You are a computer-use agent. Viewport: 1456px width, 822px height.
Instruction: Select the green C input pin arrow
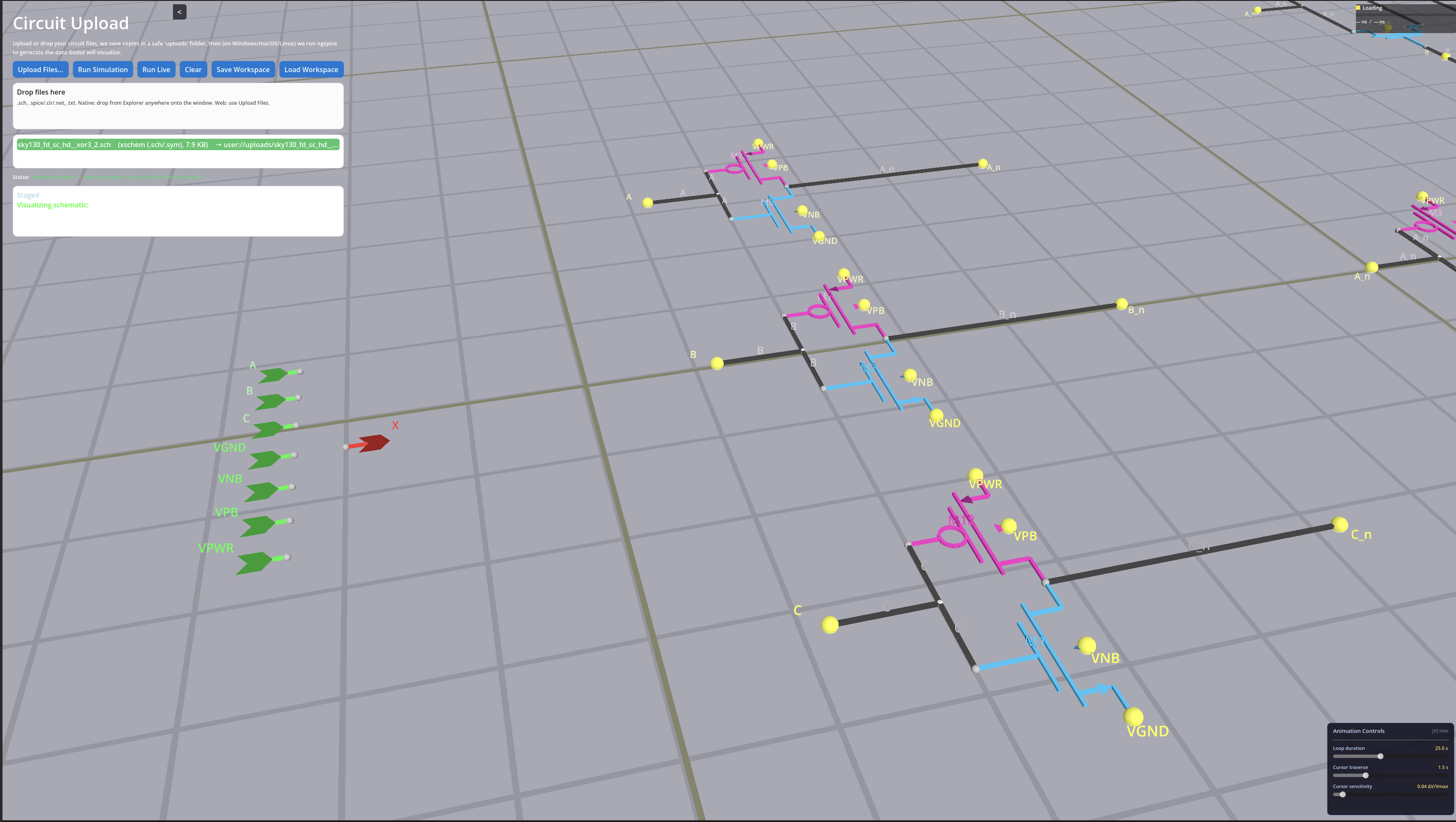pyautogui.click(x=268, y=429)
